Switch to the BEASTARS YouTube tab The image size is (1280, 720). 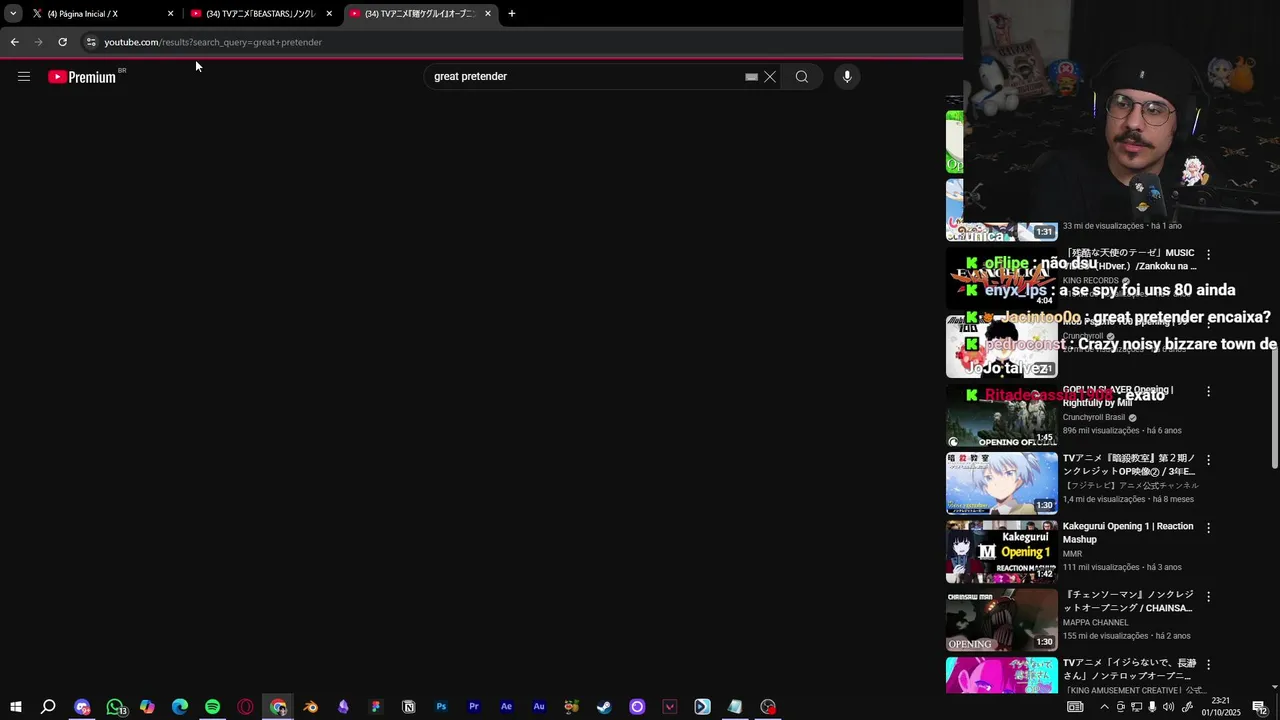coord(260,14)
